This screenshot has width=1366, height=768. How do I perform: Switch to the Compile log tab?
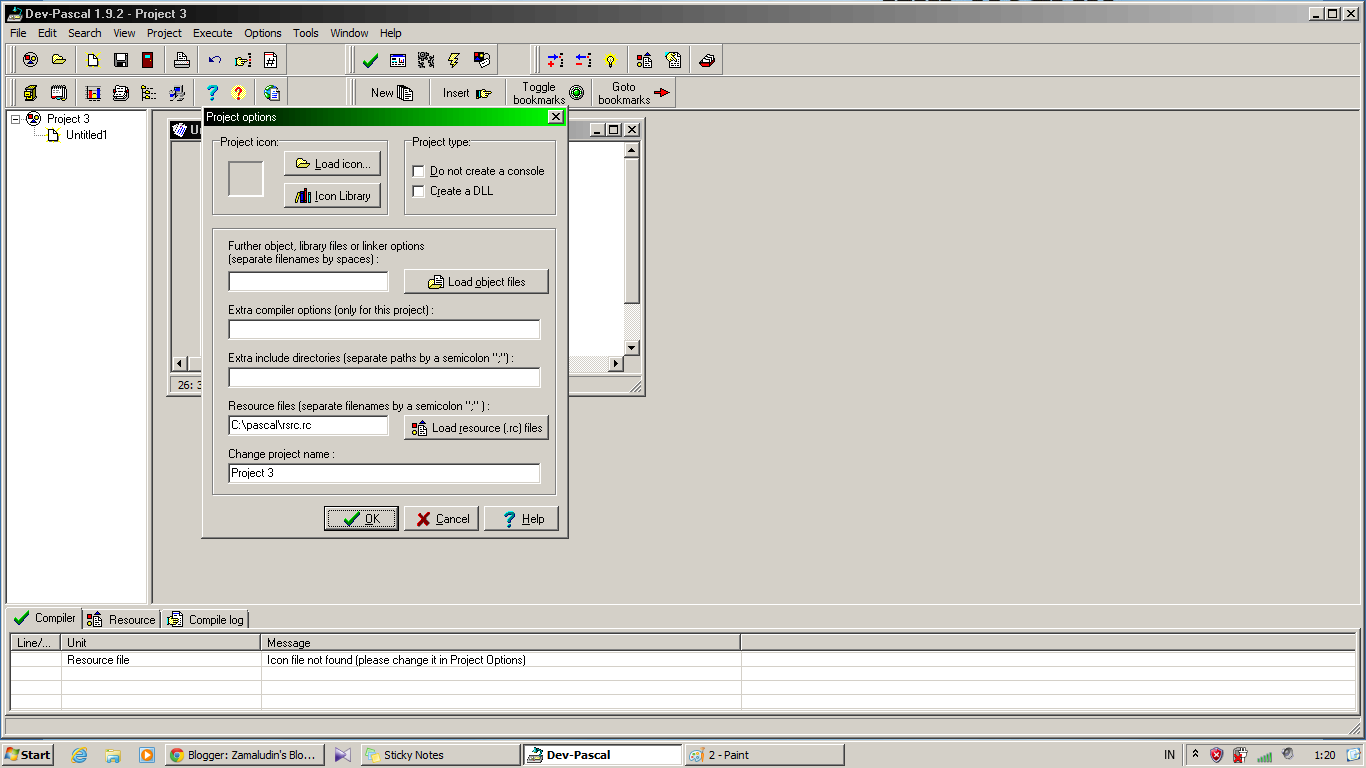point(205,619)
